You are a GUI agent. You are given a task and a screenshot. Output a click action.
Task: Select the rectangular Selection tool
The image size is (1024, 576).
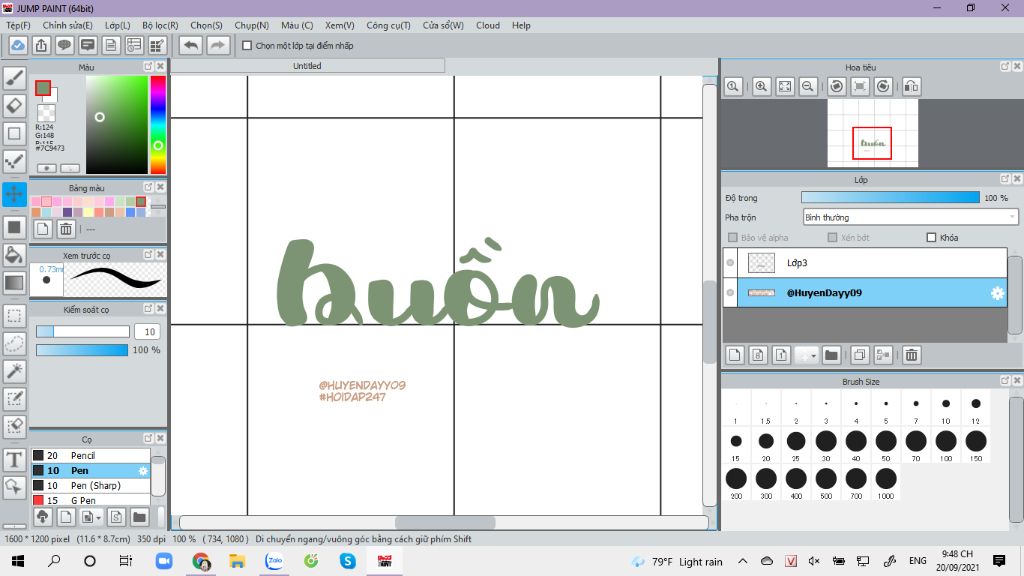(x=14, y=316)
